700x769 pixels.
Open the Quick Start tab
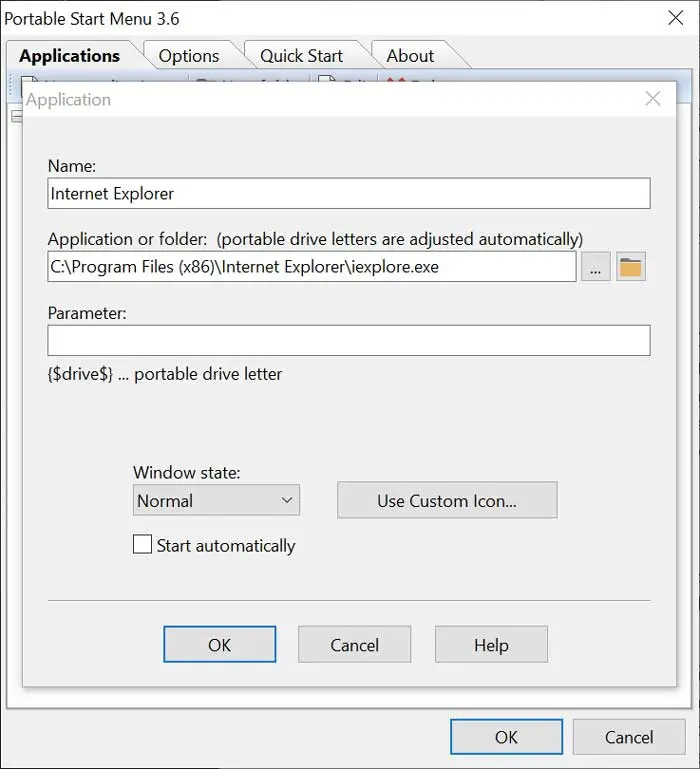click(x=301, y=56)
